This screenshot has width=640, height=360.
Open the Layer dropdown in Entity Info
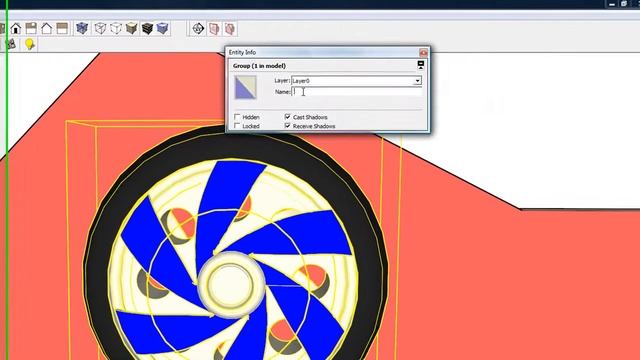pos(417,81)
